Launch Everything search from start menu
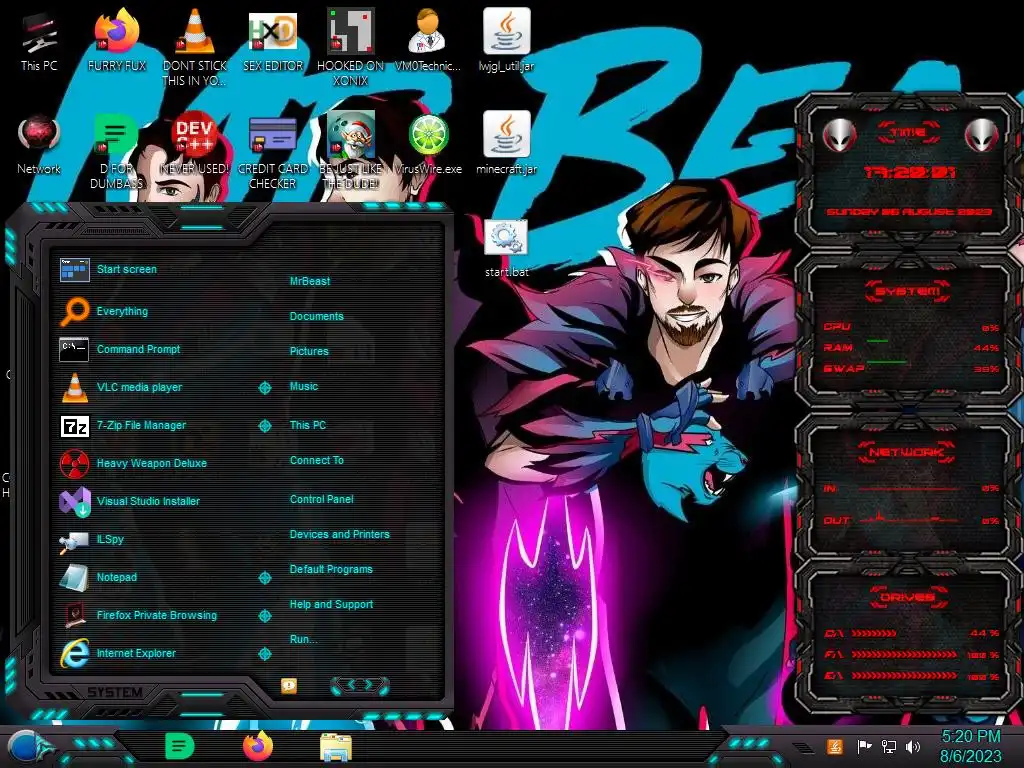Screen dimensions: 1024x768 coord(157,312)
